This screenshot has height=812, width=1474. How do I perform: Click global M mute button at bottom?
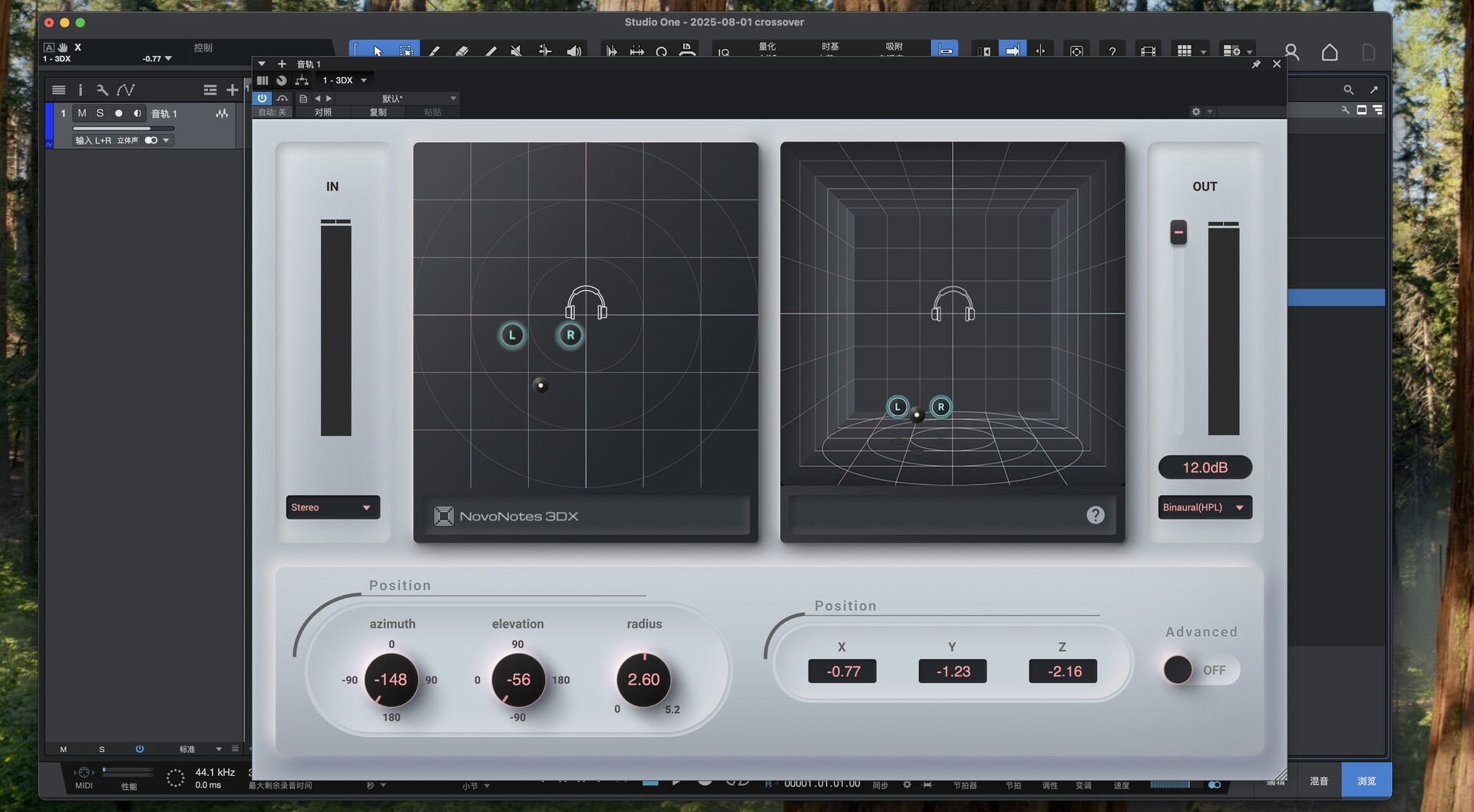point(64,749)
